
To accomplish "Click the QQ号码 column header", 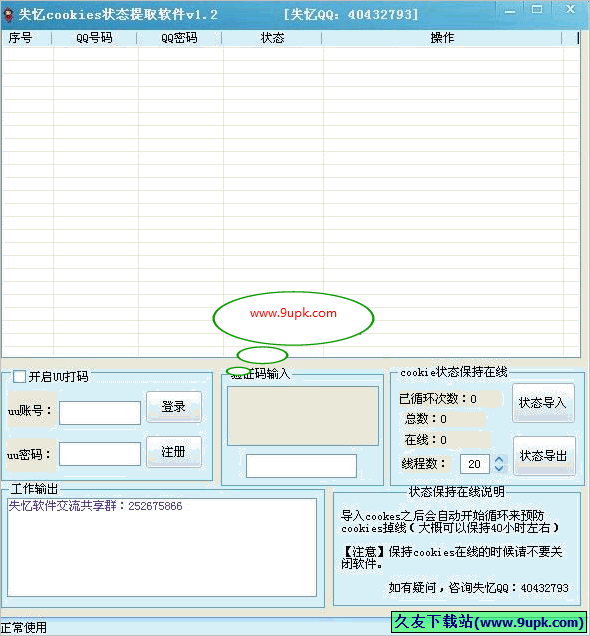I will 94,38.
